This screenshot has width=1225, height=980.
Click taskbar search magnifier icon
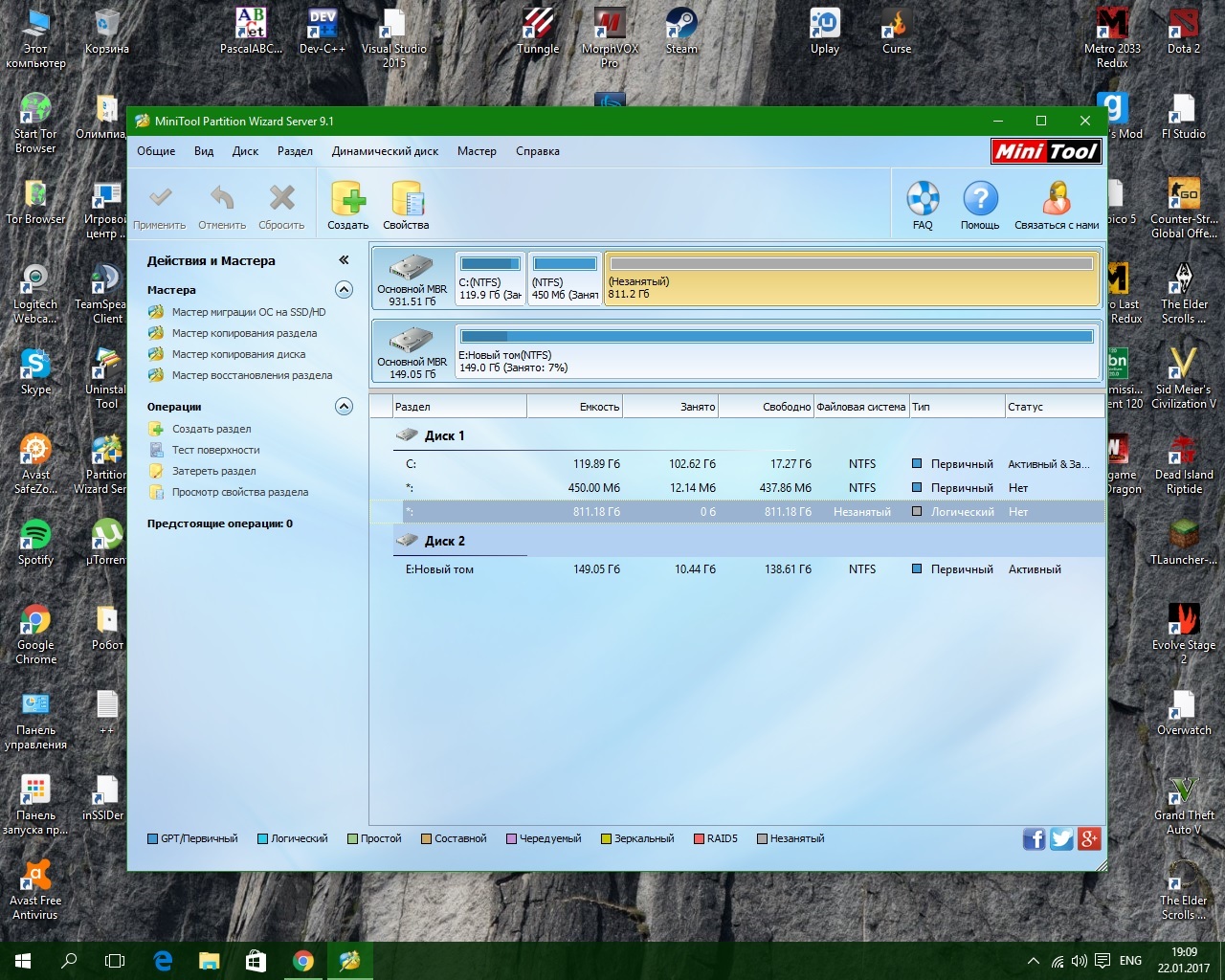point(69,961)
